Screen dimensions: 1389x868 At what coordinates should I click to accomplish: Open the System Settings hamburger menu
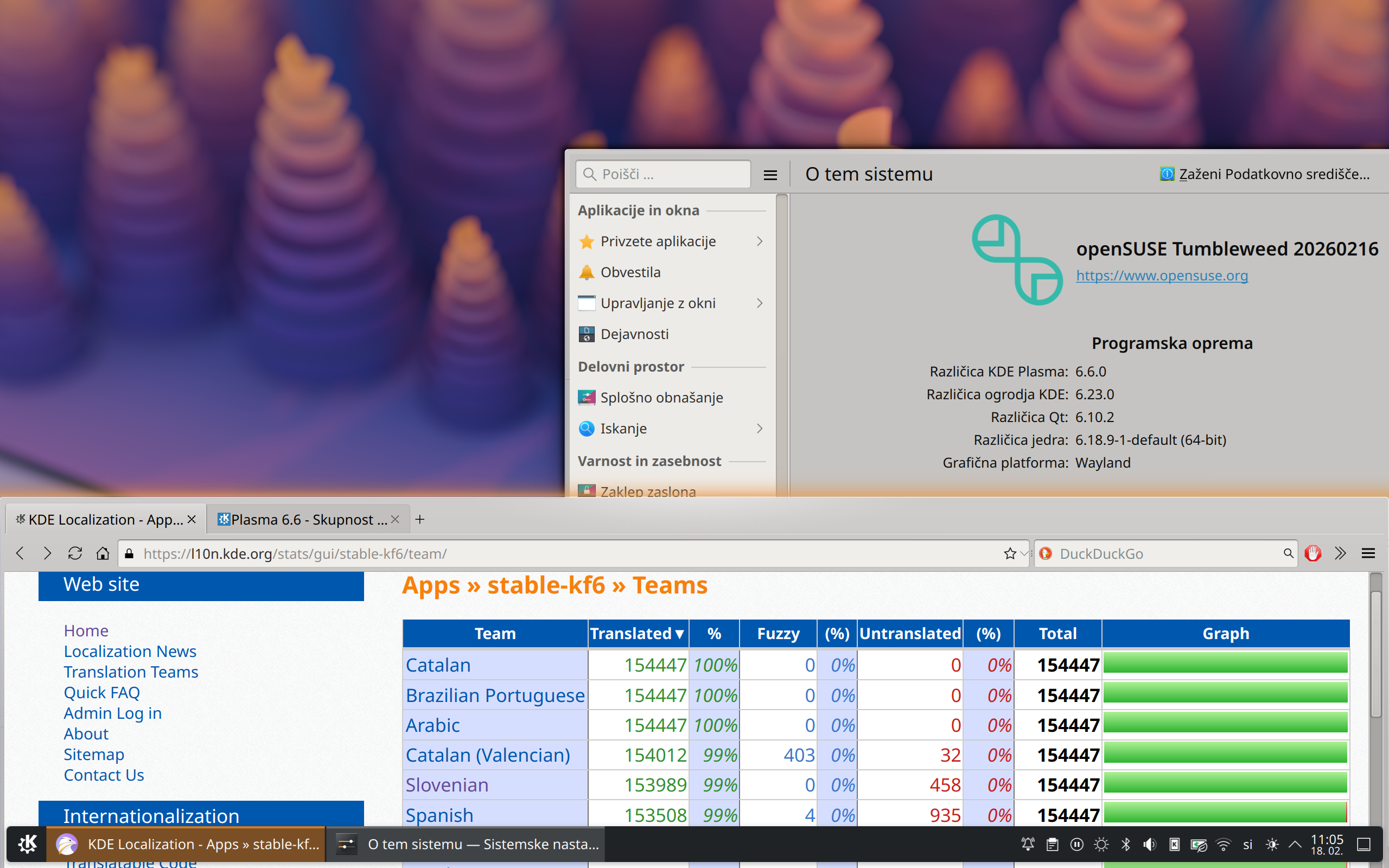coord(770,175)
